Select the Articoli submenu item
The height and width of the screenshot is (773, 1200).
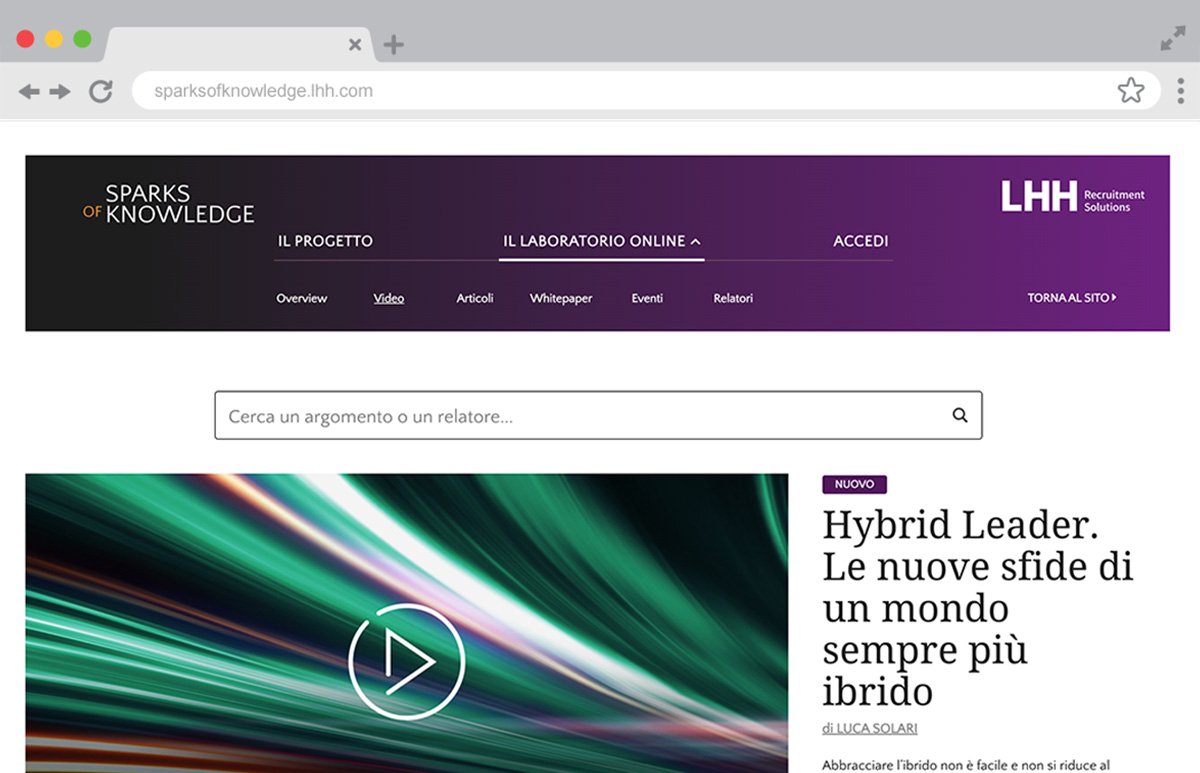point(475,298)
